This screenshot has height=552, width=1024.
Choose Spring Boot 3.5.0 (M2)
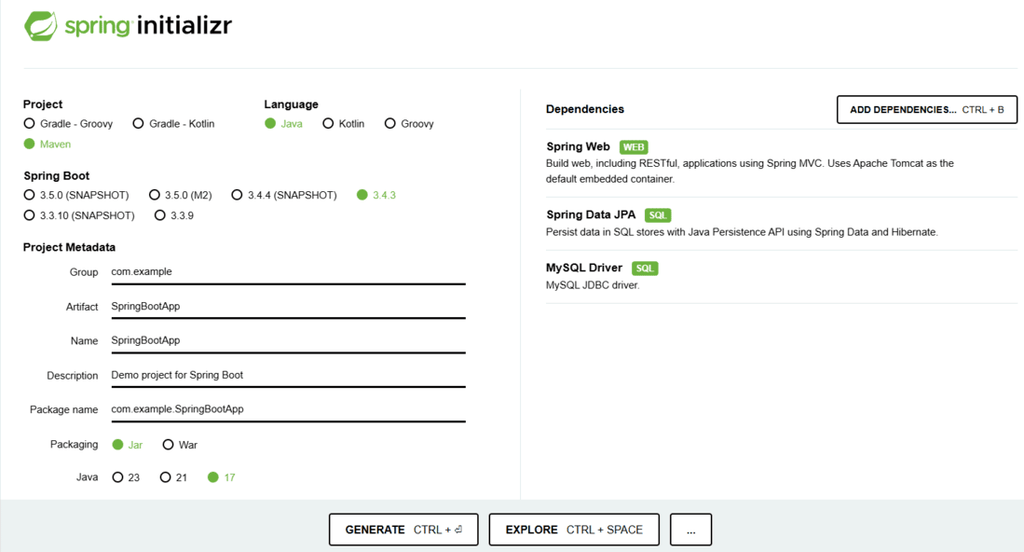pyautogui.click(x=180, y=195)
